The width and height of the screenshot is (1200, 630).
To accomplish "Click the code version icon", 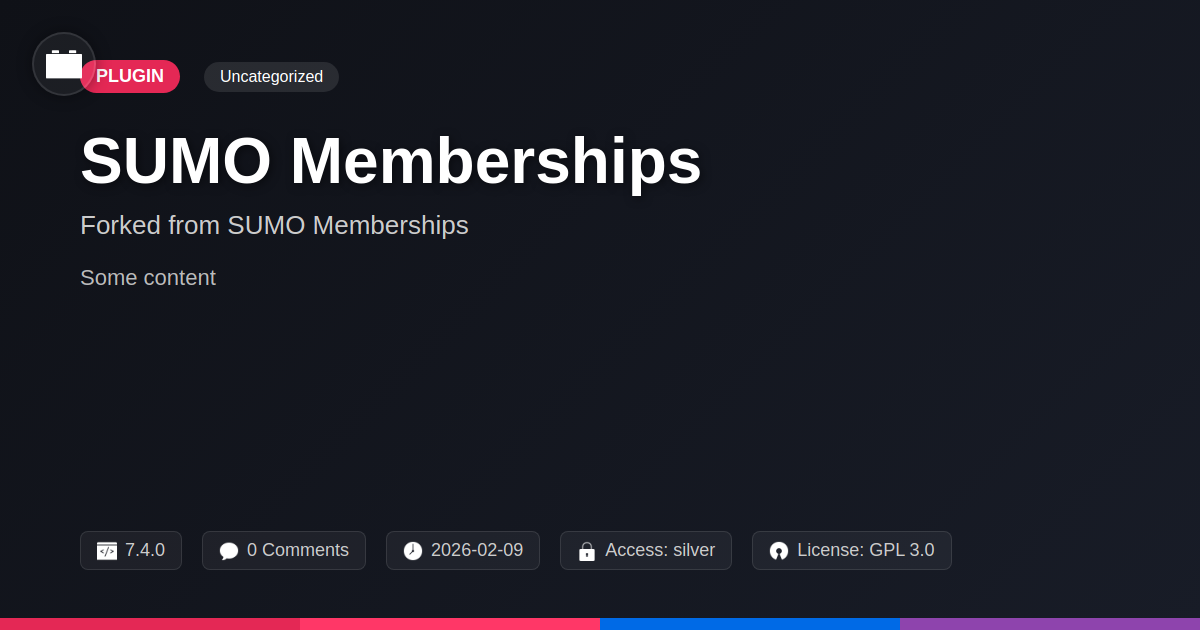I will tap(107, 551).
